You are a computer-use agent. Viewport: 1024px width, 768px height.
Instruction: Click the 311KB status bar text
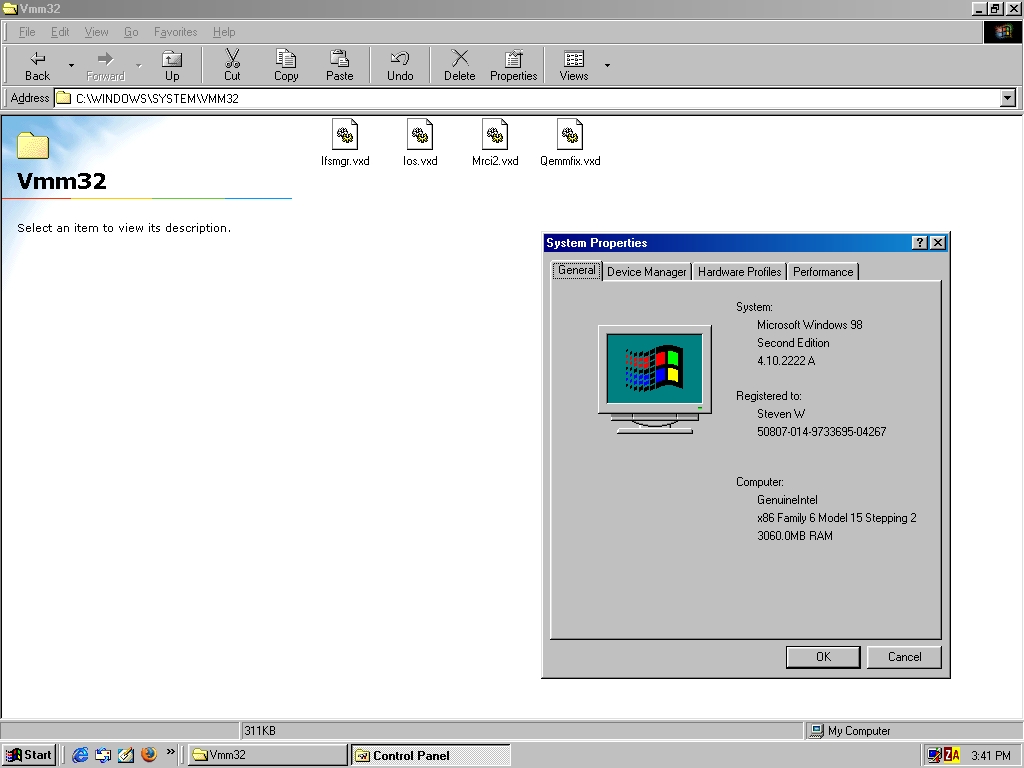point(260,731)
